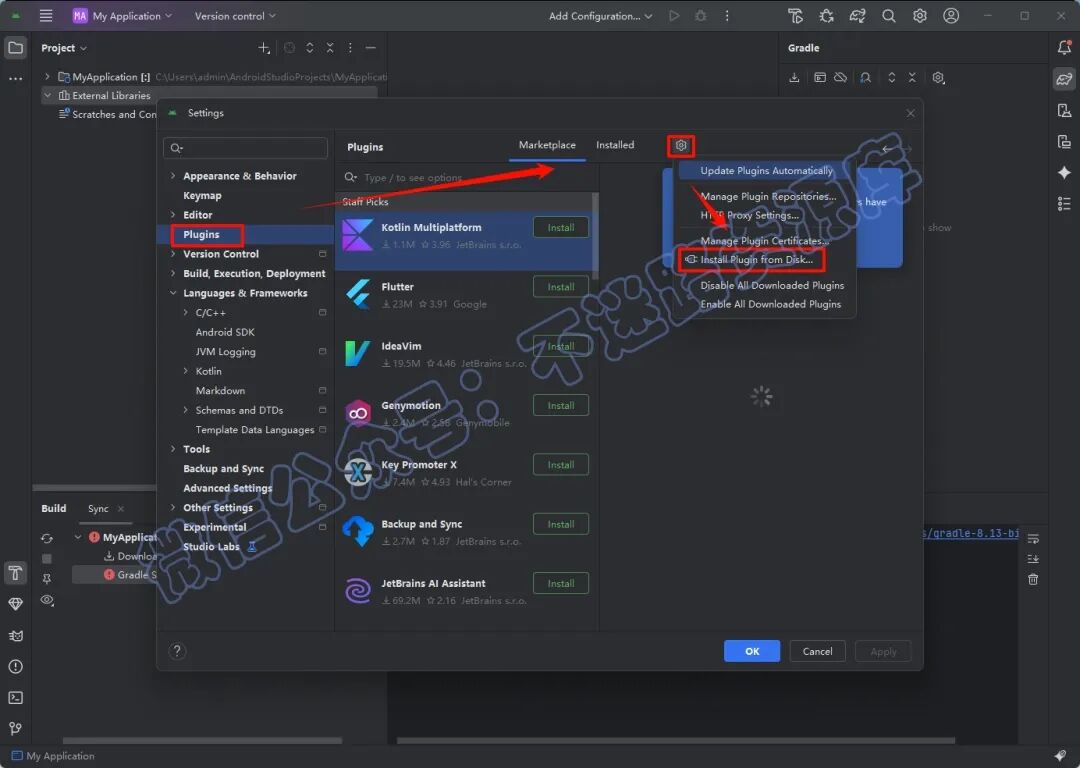This screenshot has height=768, width=1080.
Task: Click the Settings dialog help question mark
Action: coord(177,651)
